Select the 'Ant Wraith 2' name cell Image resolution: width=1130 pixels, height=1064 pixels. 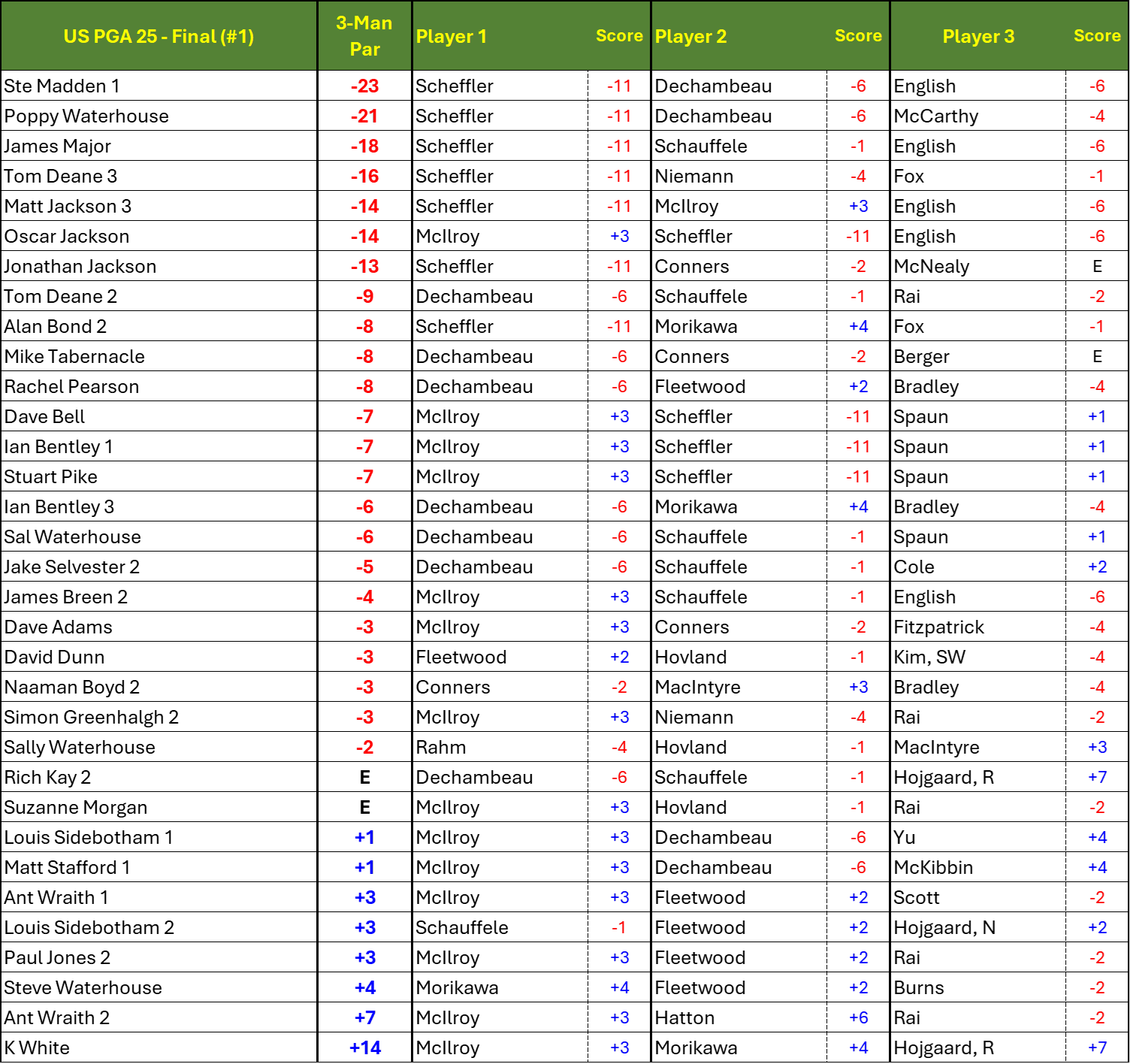pos(159,1017)
